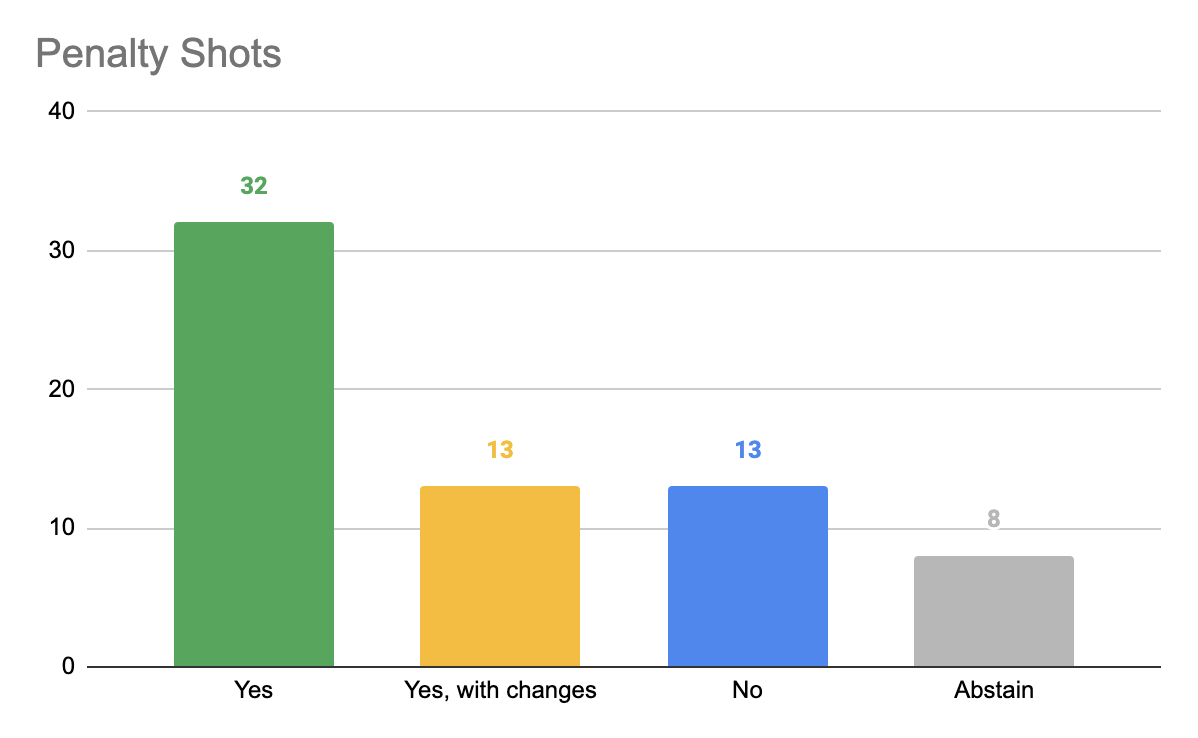This screenshot has height=738, width=1198.
Task: Click the No axis label
Action: point(747,690)
